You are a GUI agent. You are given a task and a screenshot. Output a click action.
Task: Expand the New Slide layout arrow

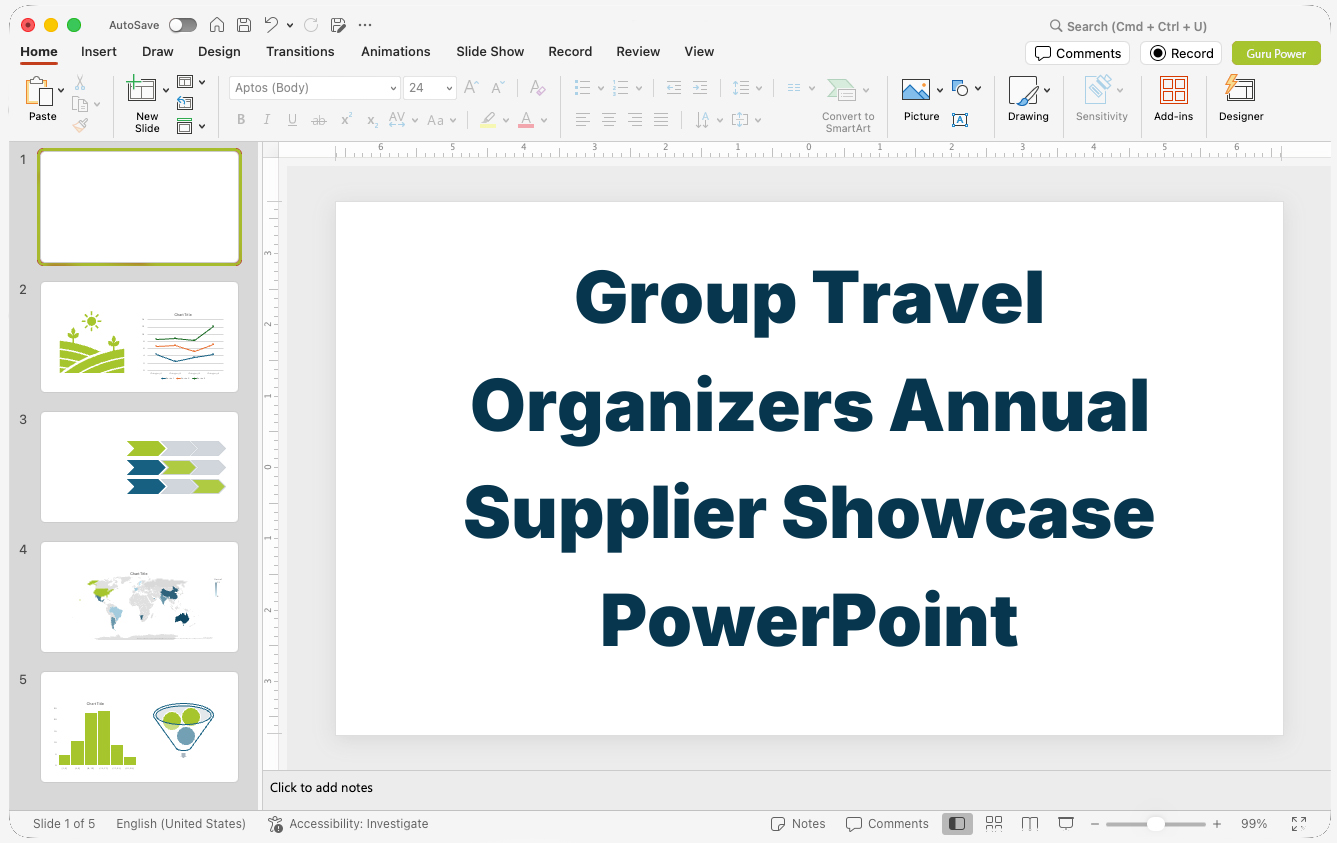[166, 91]
